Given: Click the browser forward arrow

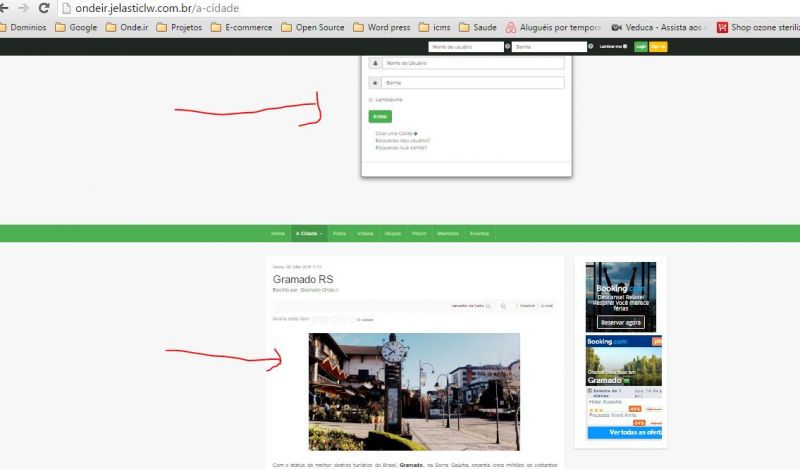Looking at the screenshot, I should tap(23, 8).
